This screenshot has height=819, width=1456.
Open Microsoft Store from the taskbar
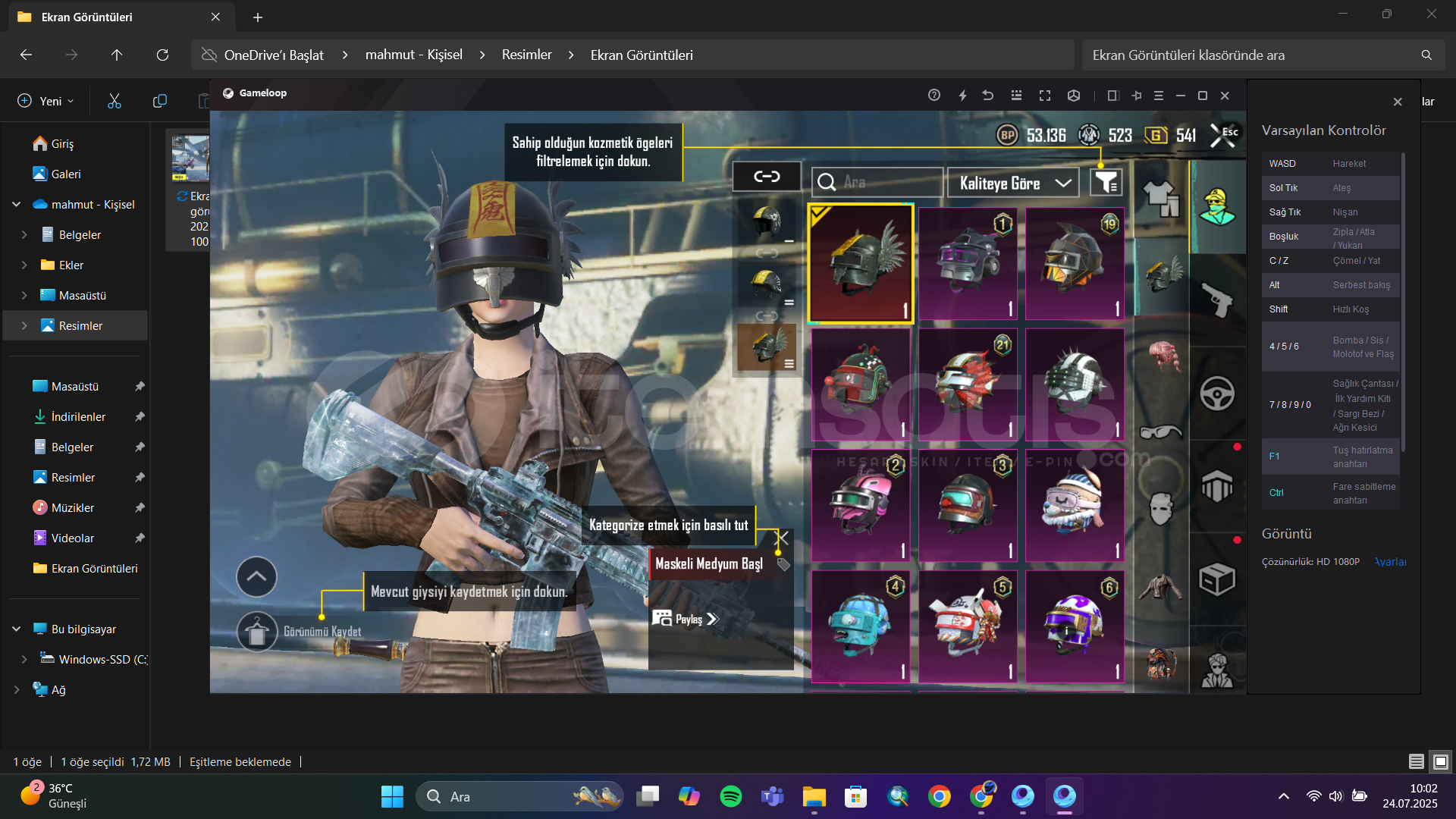855,796
